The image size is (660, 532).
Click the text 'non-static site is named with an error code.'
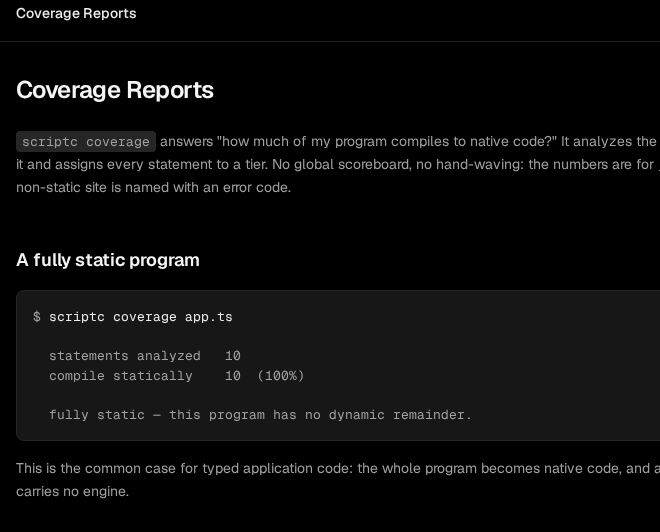click(x=154, y=187)
